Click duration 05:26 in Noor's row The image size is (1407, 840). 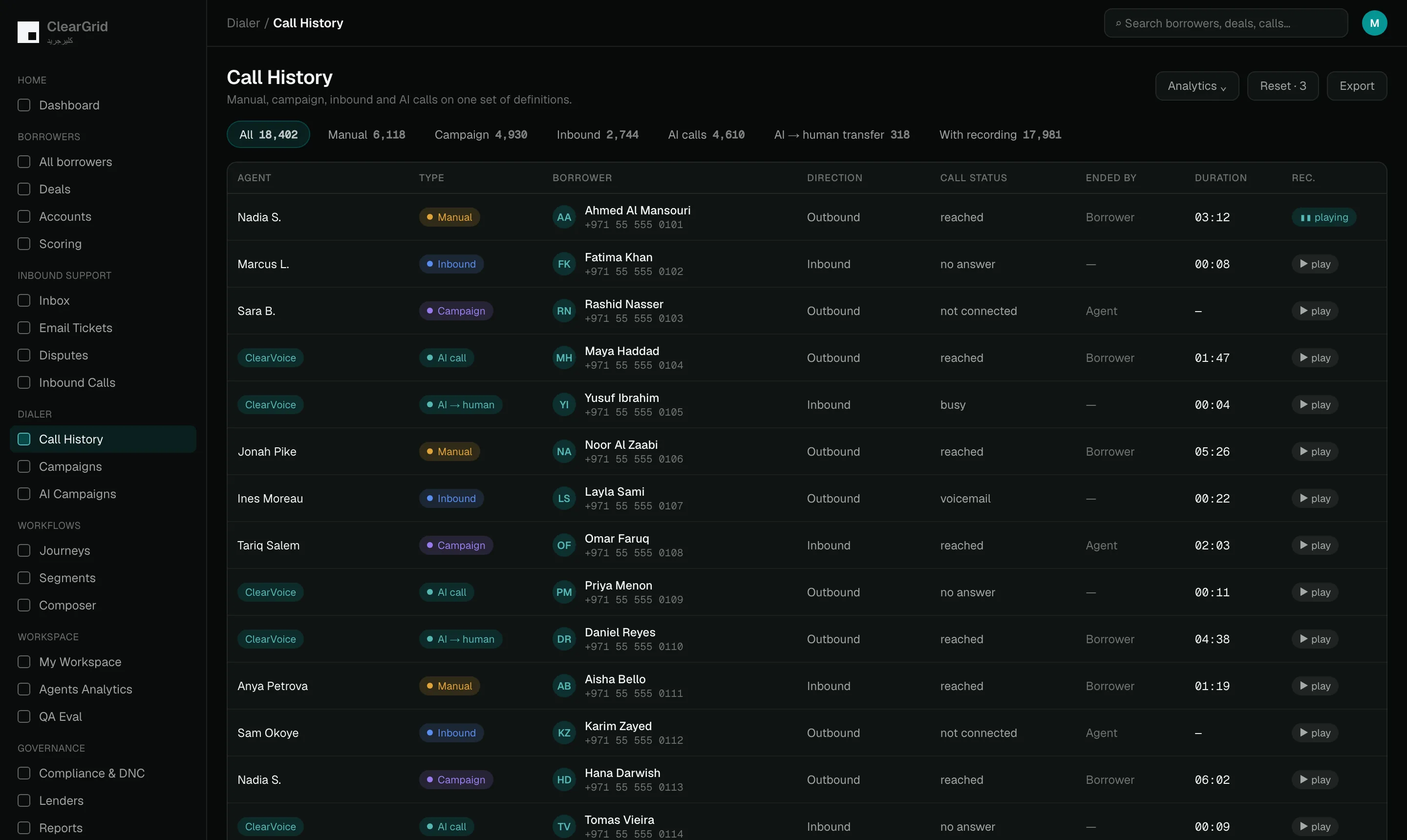(x=1212, y=452)
